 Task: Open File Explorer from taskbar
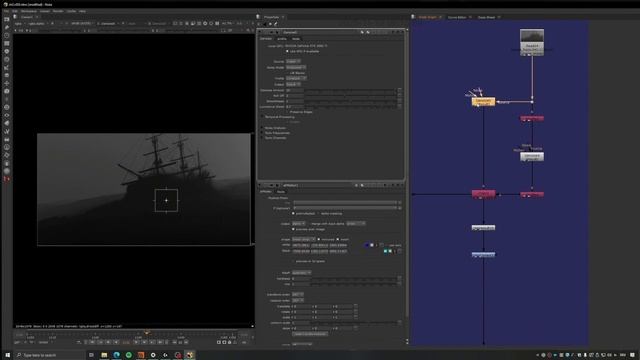click(x=104, y=355)
